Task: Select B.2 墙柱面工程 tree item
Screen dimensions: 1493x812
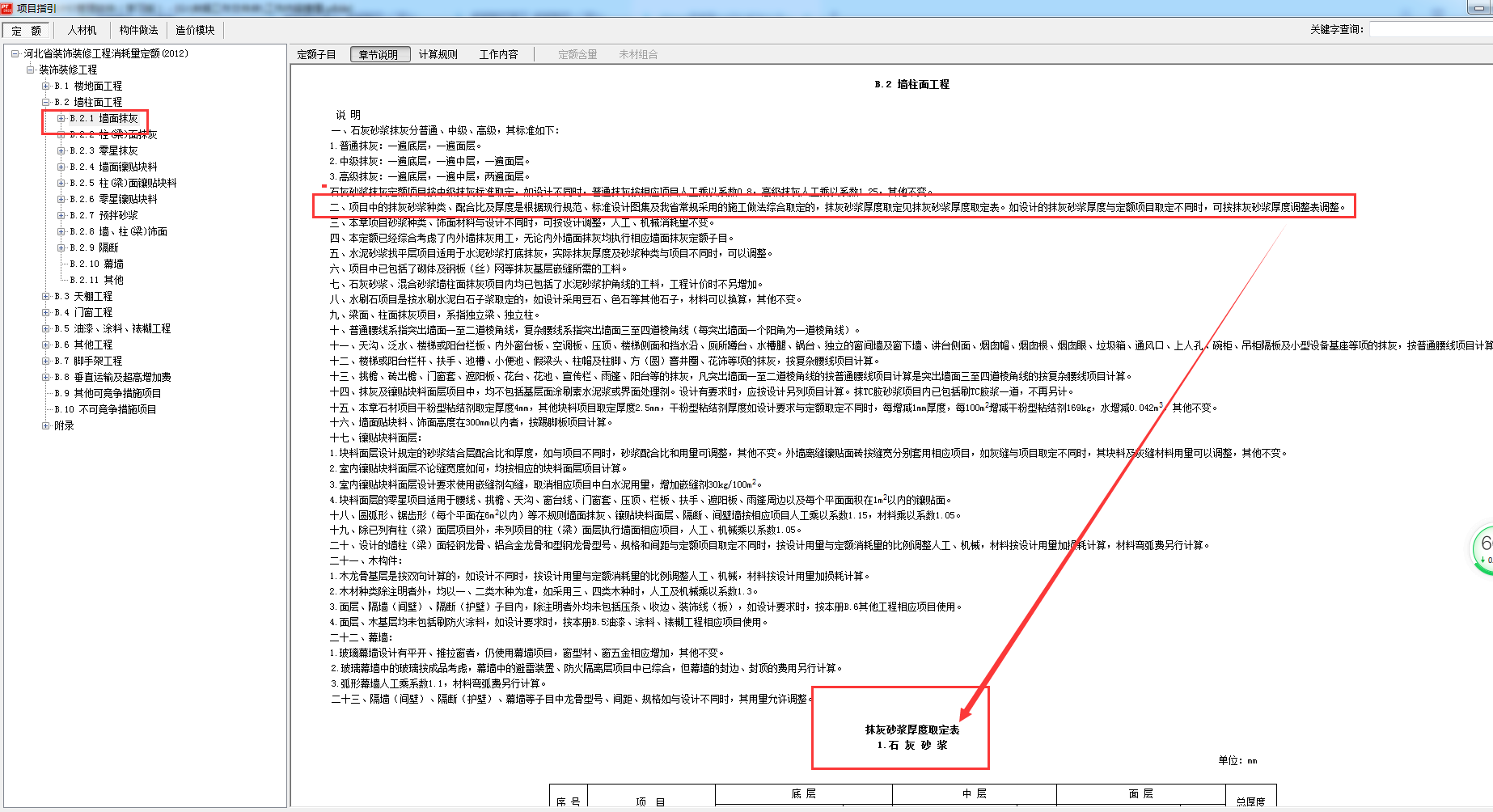Action: (88, 102)
